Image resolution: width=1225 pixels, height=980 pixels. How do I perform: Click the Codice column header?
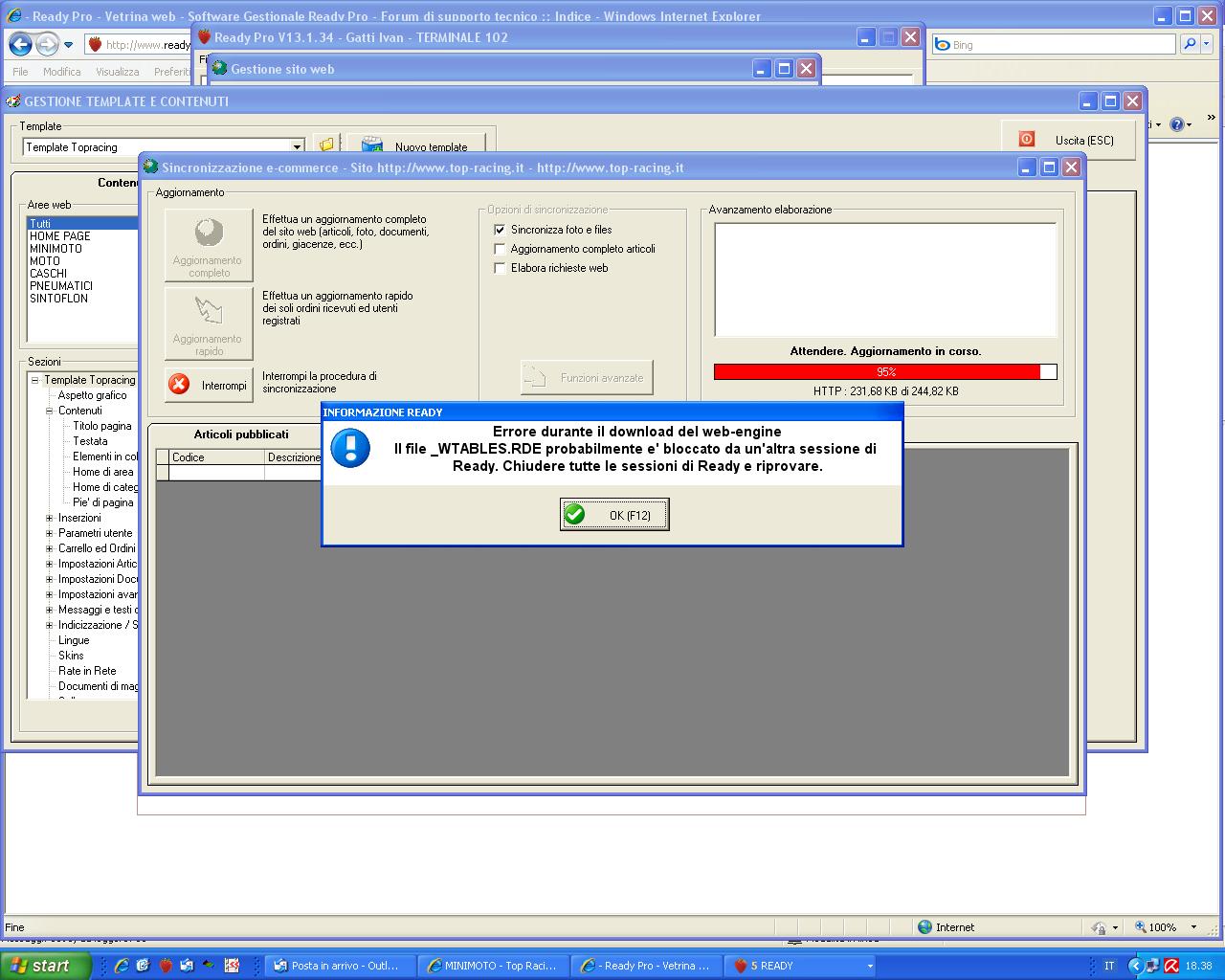tap(215, 457)
